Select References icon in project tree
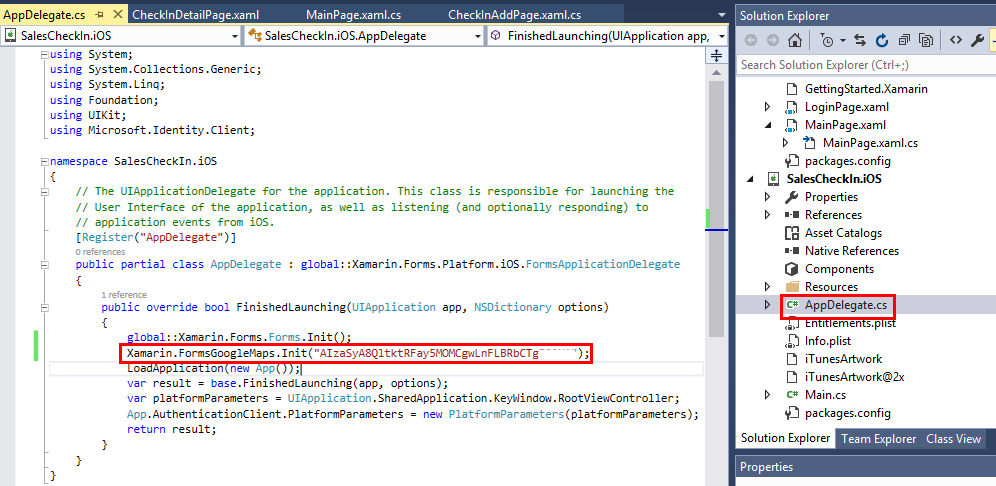 point(791,215)
